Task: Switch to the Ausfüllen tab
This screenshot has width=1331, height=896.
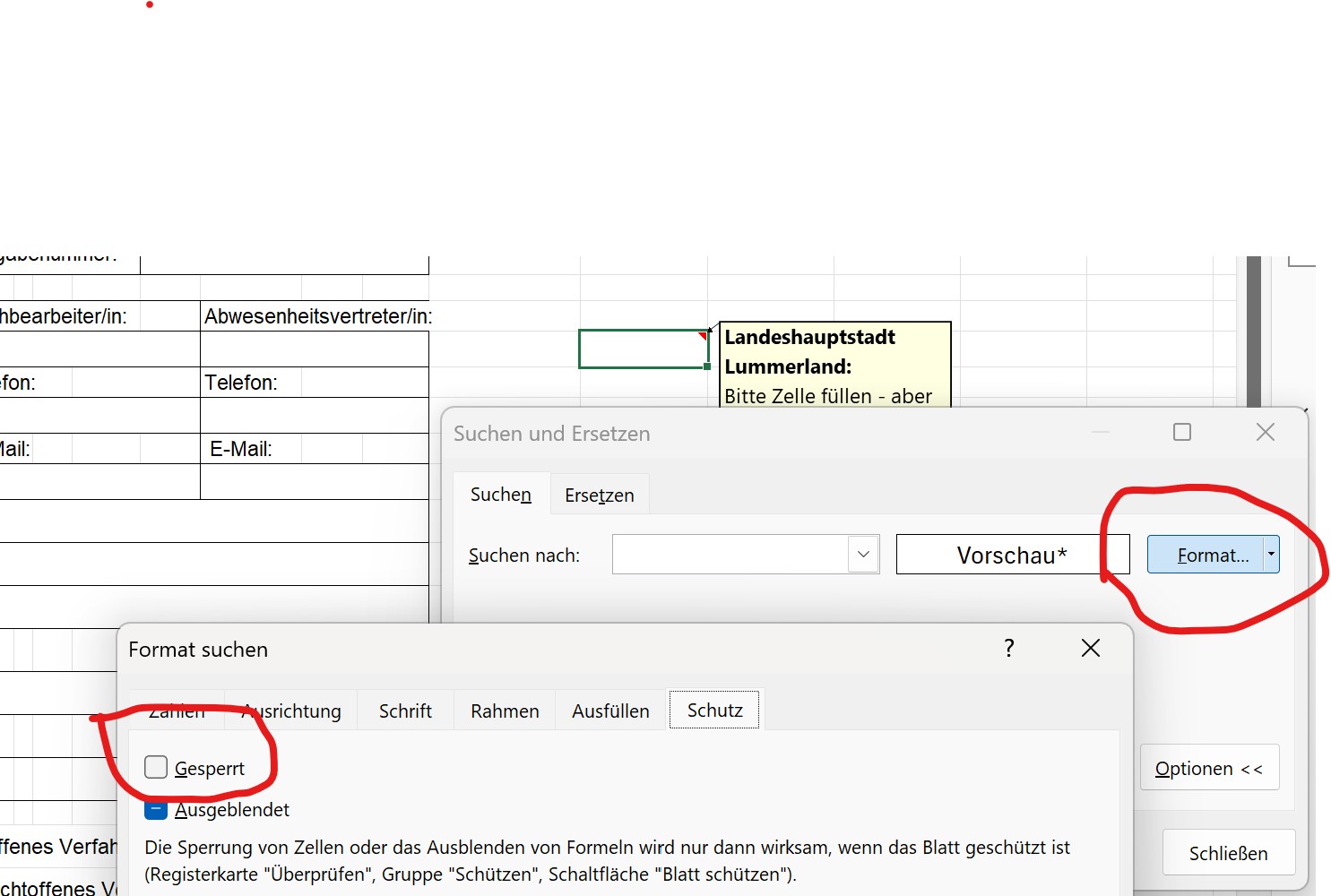Action: 610,711
